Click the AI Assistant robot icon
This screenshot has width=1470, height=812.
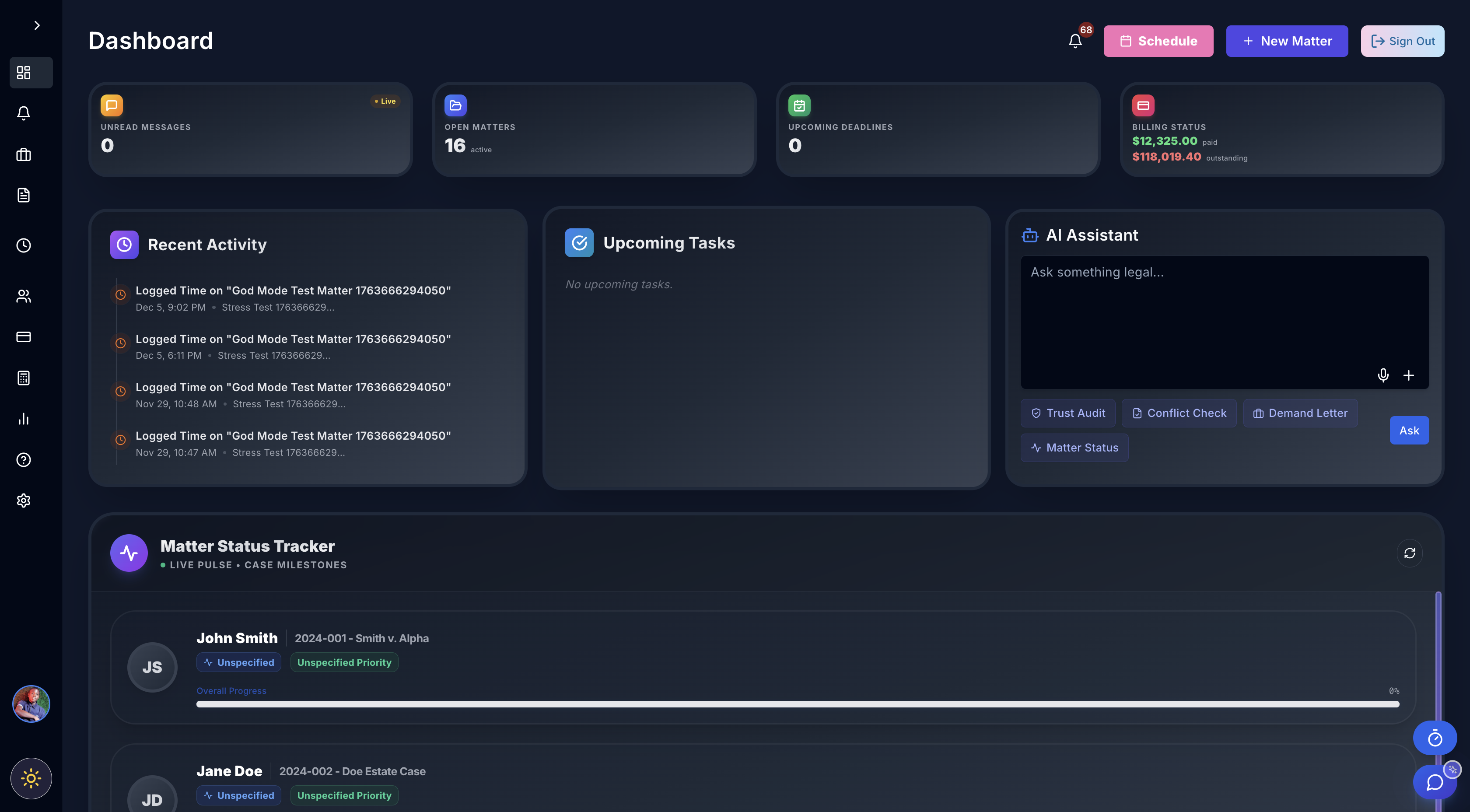tap(1030, 235)
